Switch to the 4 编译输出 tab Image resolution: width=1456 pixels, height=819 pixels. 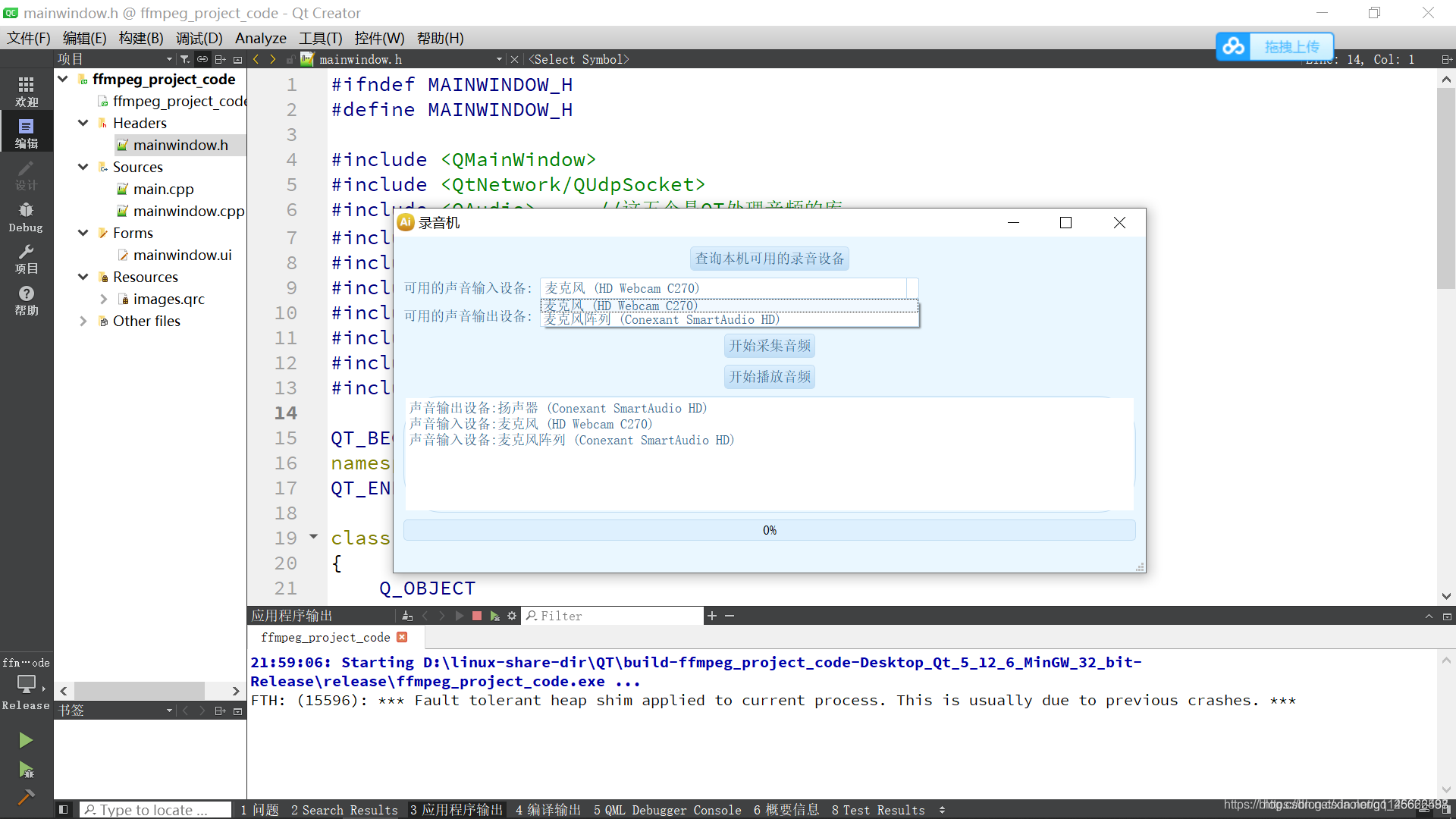pos(548,810)
